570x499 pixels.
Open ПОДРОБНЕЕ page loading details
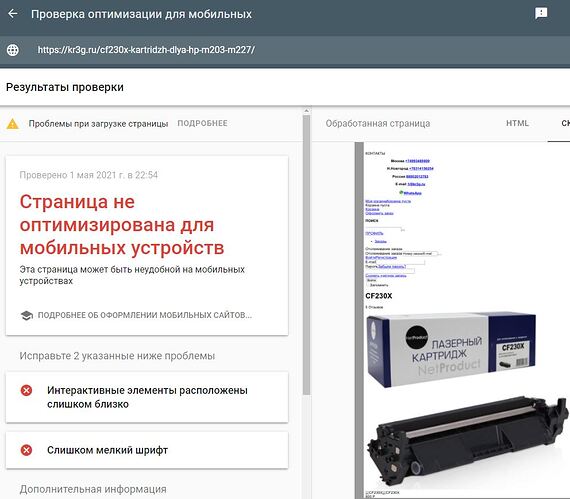point(202,124)
